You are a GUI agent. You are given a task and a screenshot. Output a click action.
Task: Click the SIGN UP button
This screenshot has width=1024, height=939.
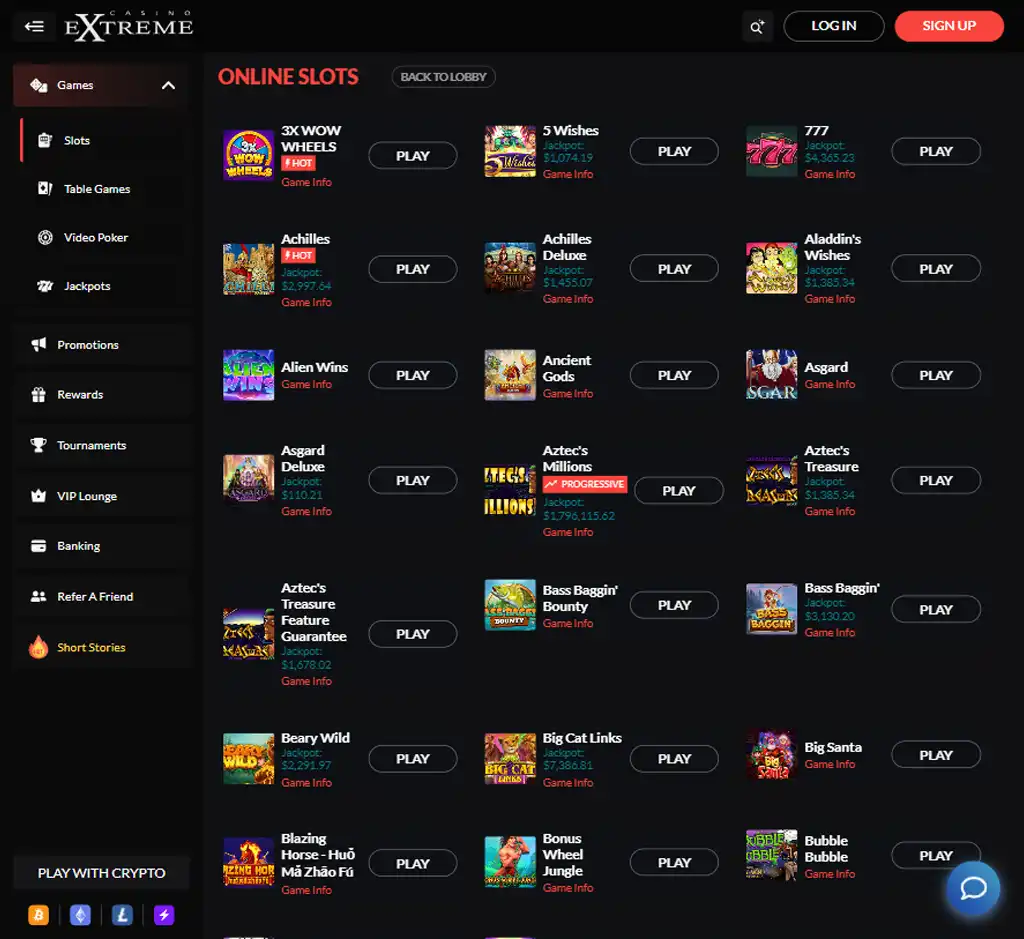(x=949, y=26)
